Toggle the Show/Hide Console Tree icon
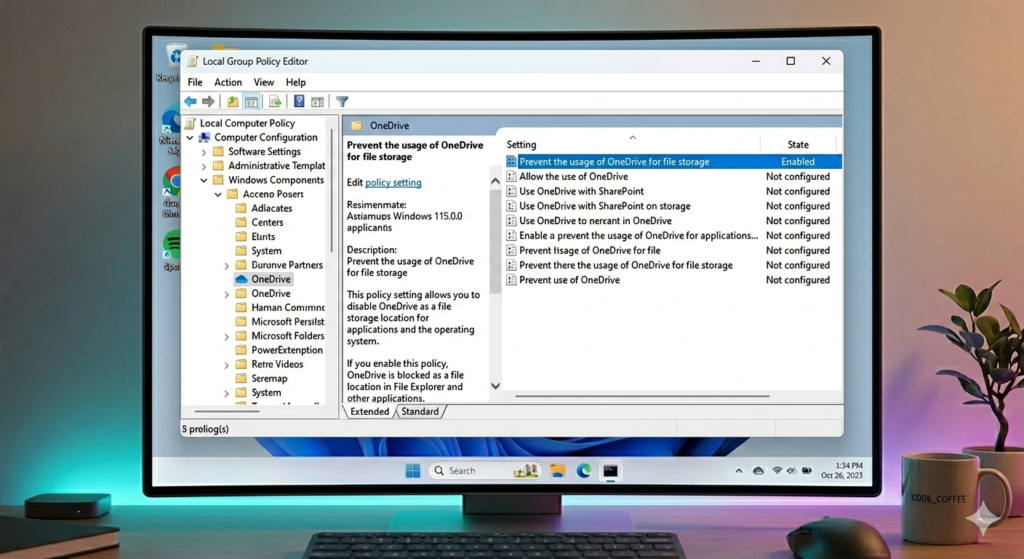 pos(251,101)
